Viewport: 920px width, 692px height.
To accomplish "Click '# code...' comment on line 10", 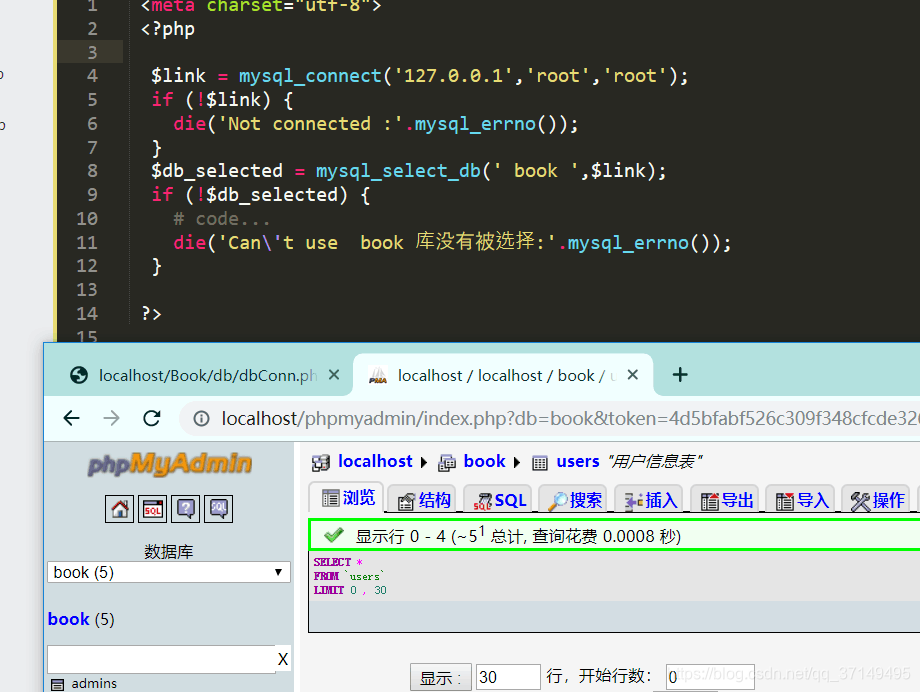I will pos(222,219).
